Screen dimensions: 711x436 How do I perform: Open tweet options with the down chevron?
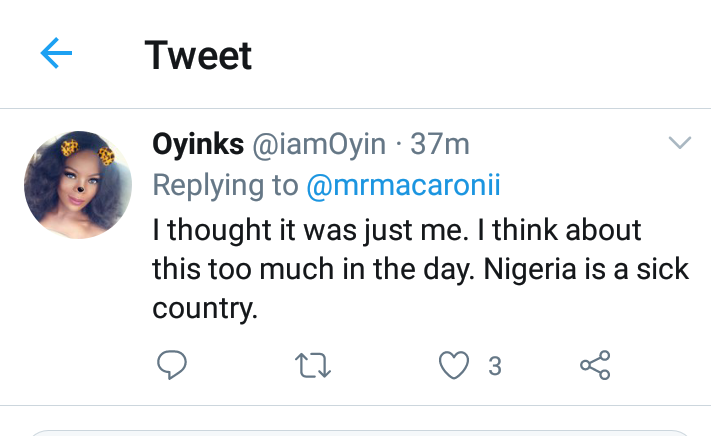(679, 144)
